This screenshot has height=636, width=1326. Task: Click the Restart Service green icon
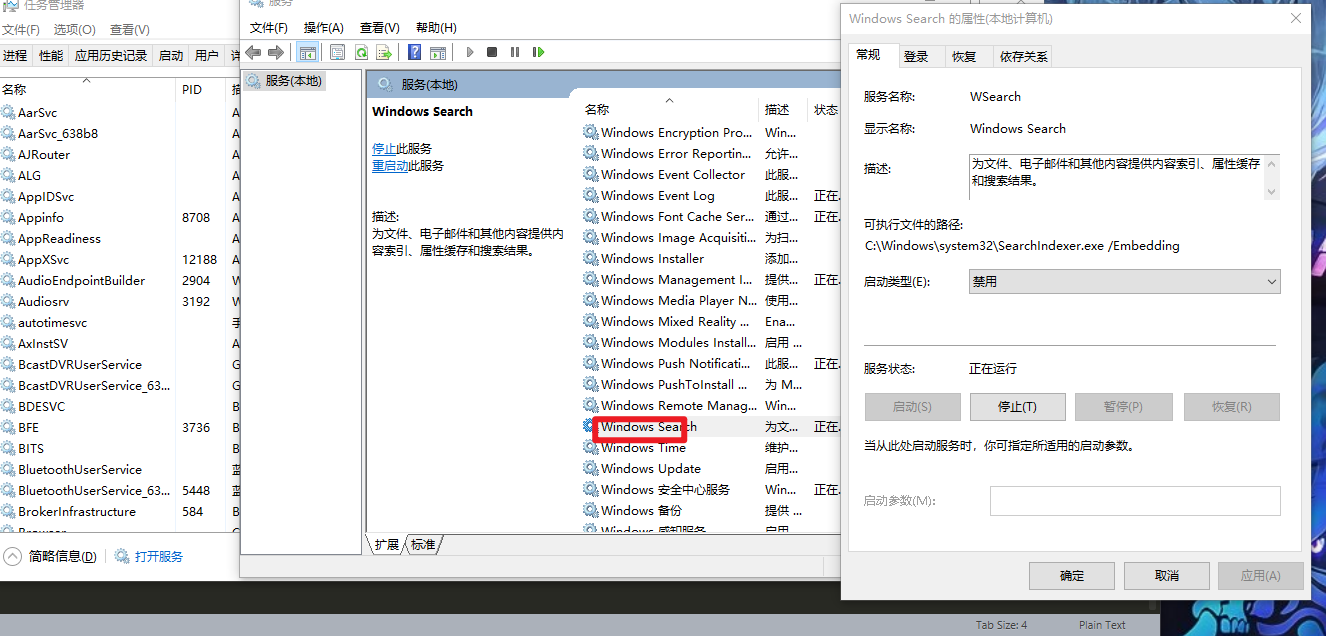coord(538,52)
